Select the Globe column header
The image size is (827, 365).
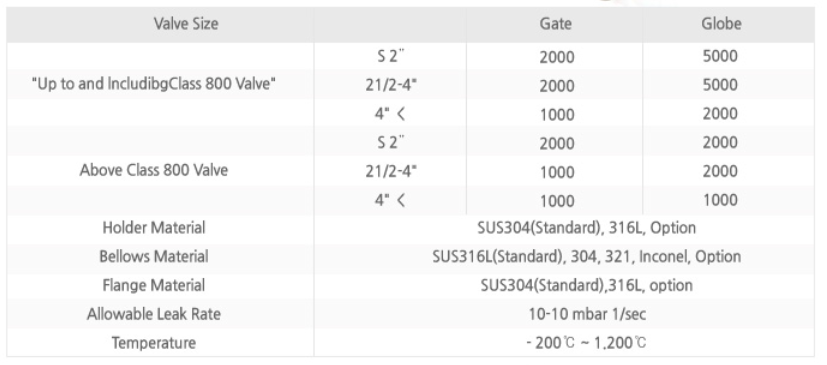(721, 24)
